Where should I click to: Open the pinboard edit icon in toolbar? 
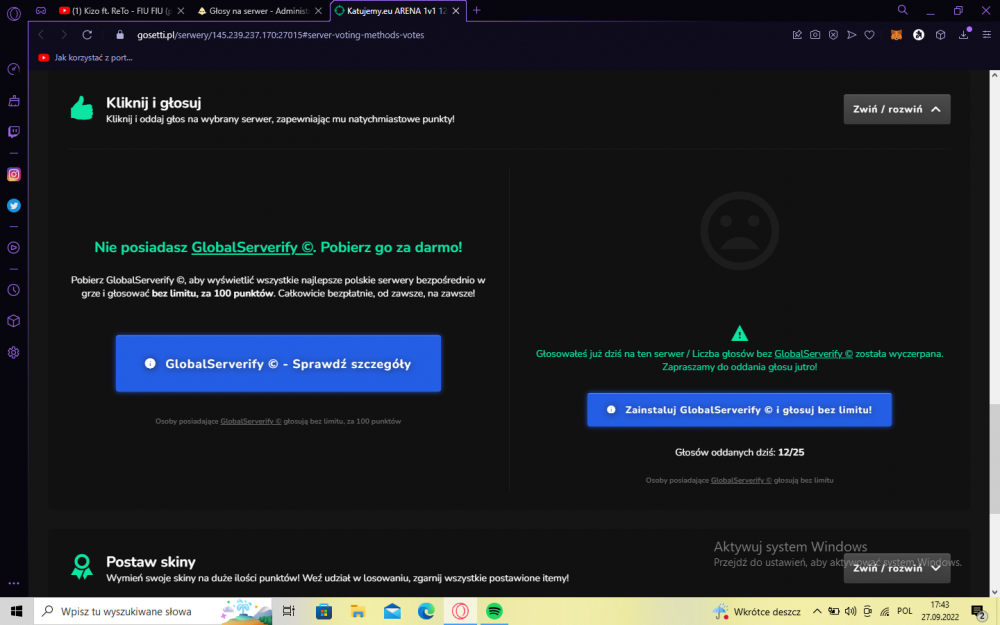(797, 35)
